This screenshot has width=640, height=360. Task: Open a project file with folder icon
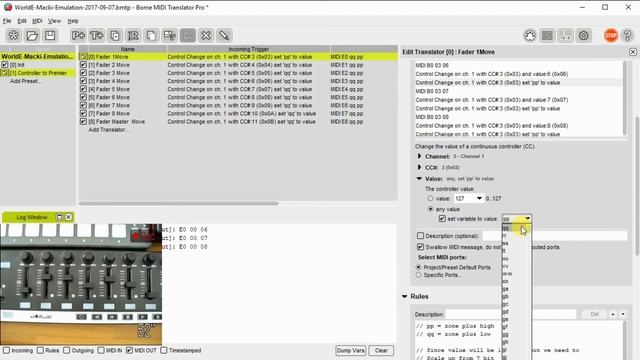32,36
